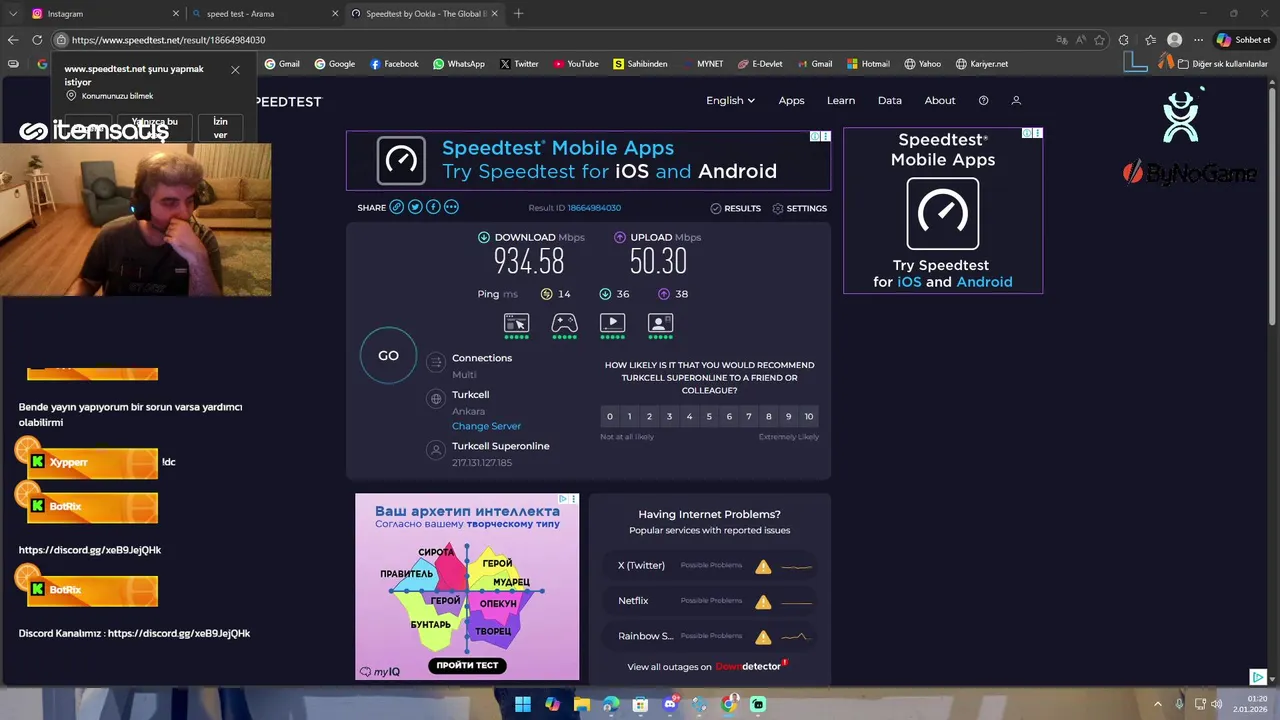Open the Windows Start menu
This screenshot has width=1280, height=720.
click(523, 704)
